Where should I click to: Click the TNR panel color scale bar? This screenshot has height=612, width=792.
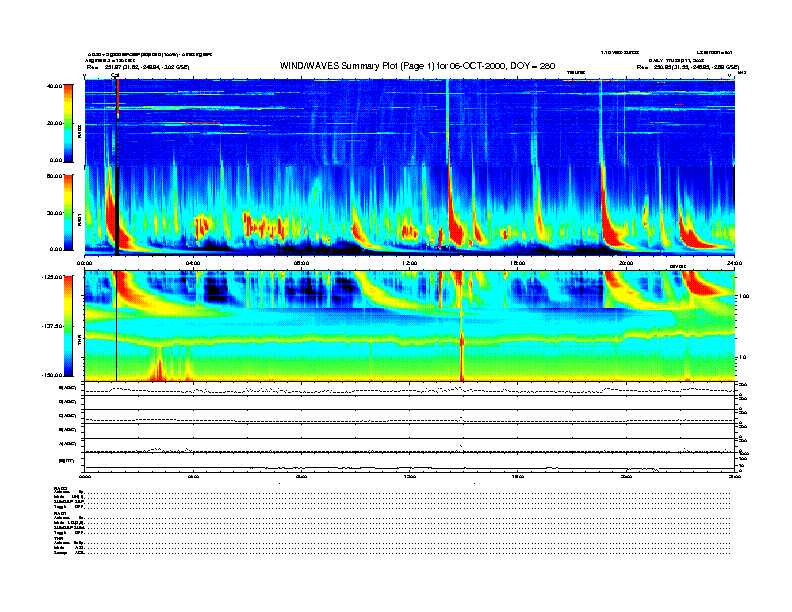tap(68, 326)
